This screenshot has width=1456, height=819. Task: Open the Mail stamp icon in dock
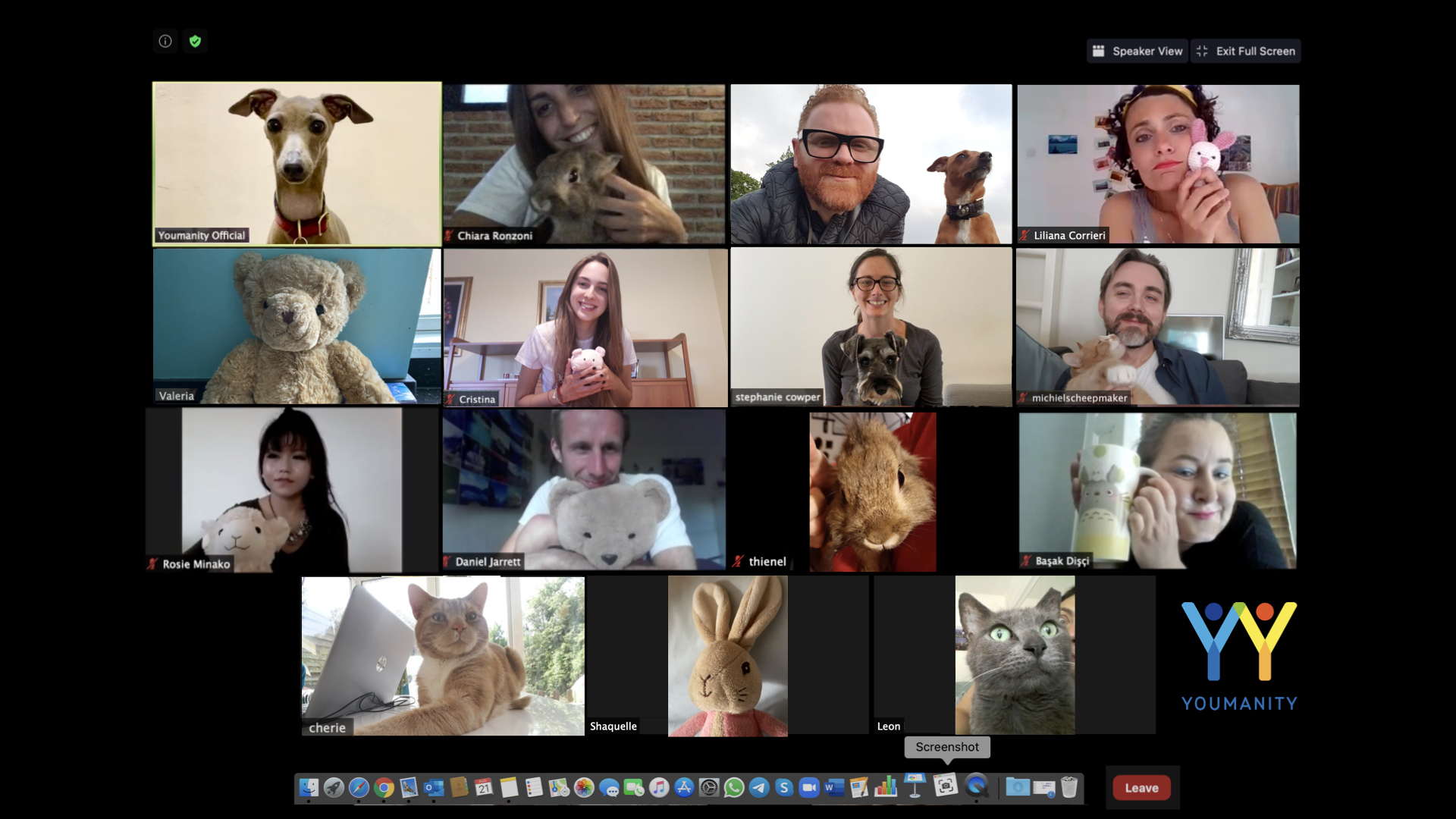point(409,788)
